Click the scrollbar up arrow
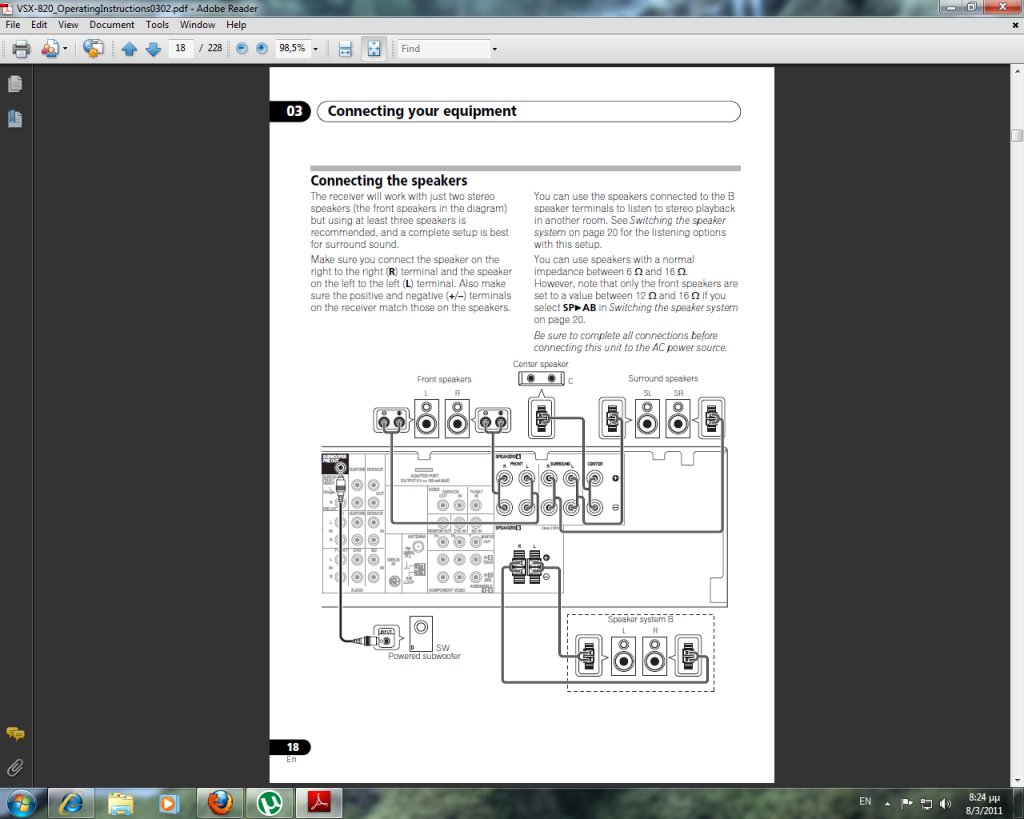 [1017, 69]
